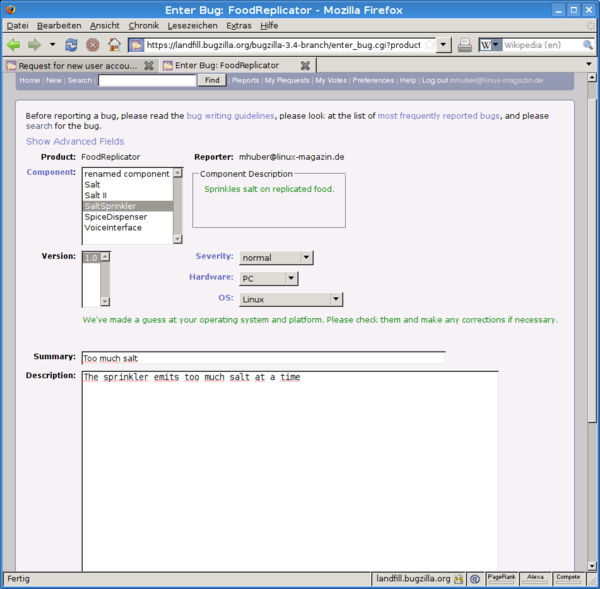Go to the Home page icon
Image resolution: width=600 pixels, height=589 pixels.
pos(114,45)
